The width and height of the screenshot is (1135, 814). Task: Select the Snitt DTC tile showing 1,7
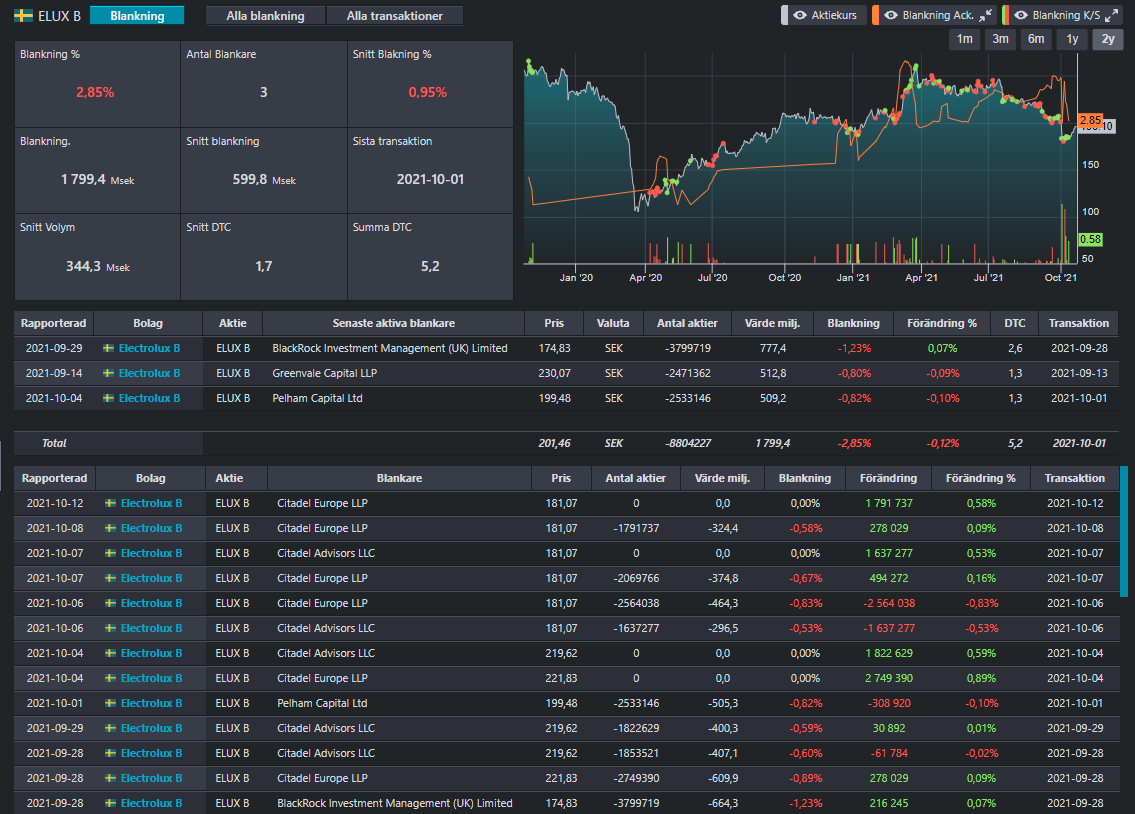click(x=263, y=257)
